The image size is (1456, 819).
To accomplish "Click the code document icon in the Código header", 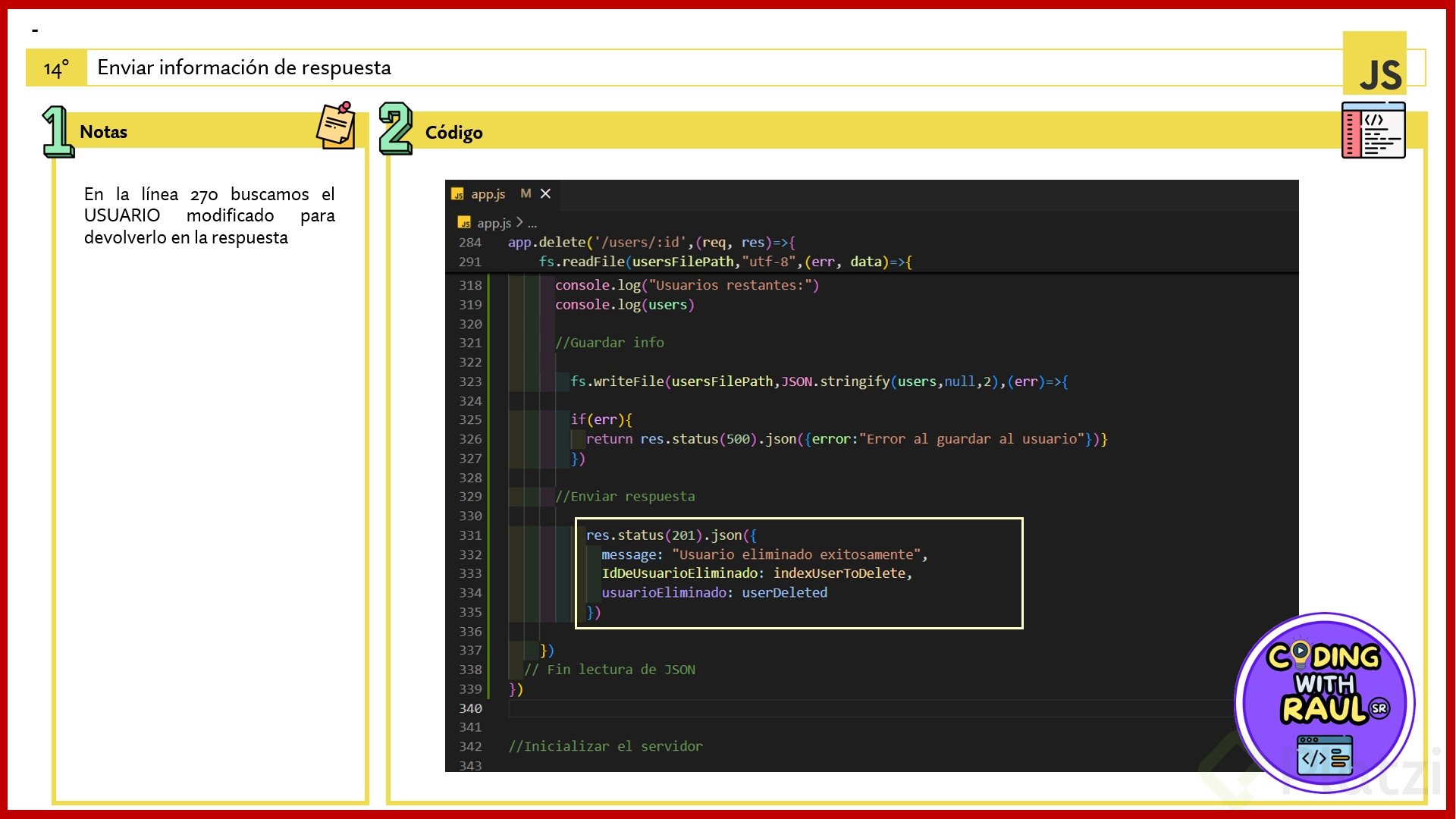I will (x=1373, y=130).
